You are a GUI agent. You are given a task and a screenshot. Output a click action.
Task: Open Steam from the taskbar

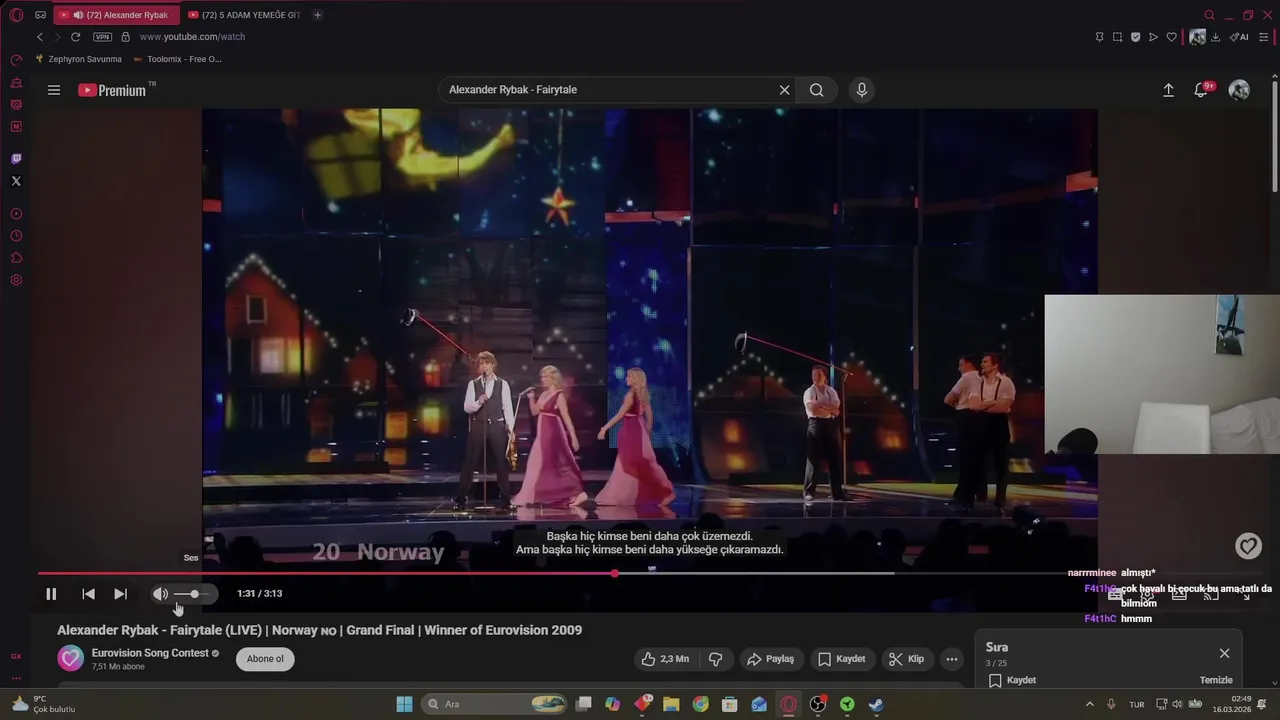coord(876,704)
